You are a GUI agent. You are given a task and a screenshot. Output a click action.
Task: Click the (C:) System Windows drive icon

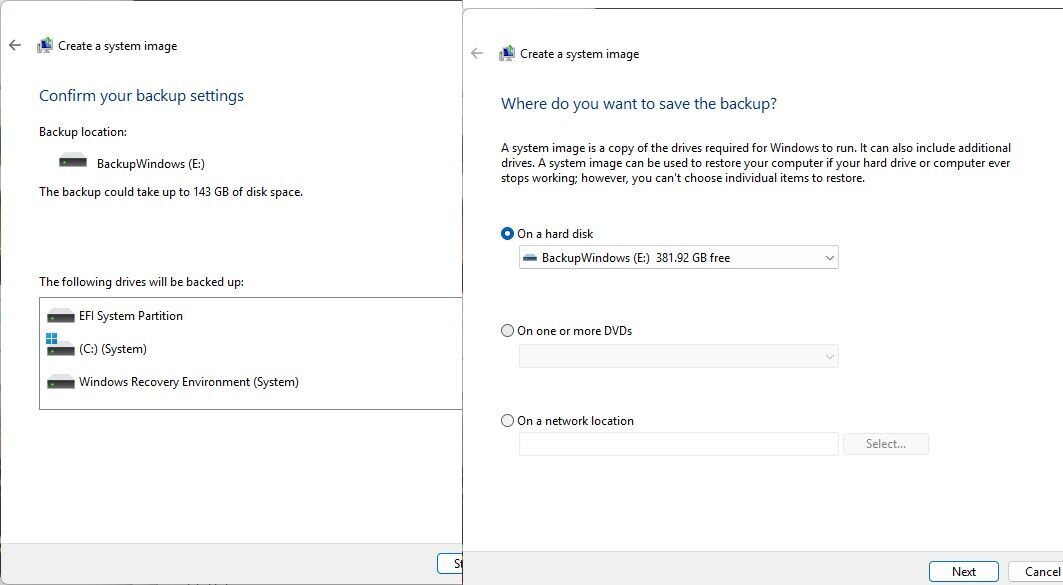(60, 347)
